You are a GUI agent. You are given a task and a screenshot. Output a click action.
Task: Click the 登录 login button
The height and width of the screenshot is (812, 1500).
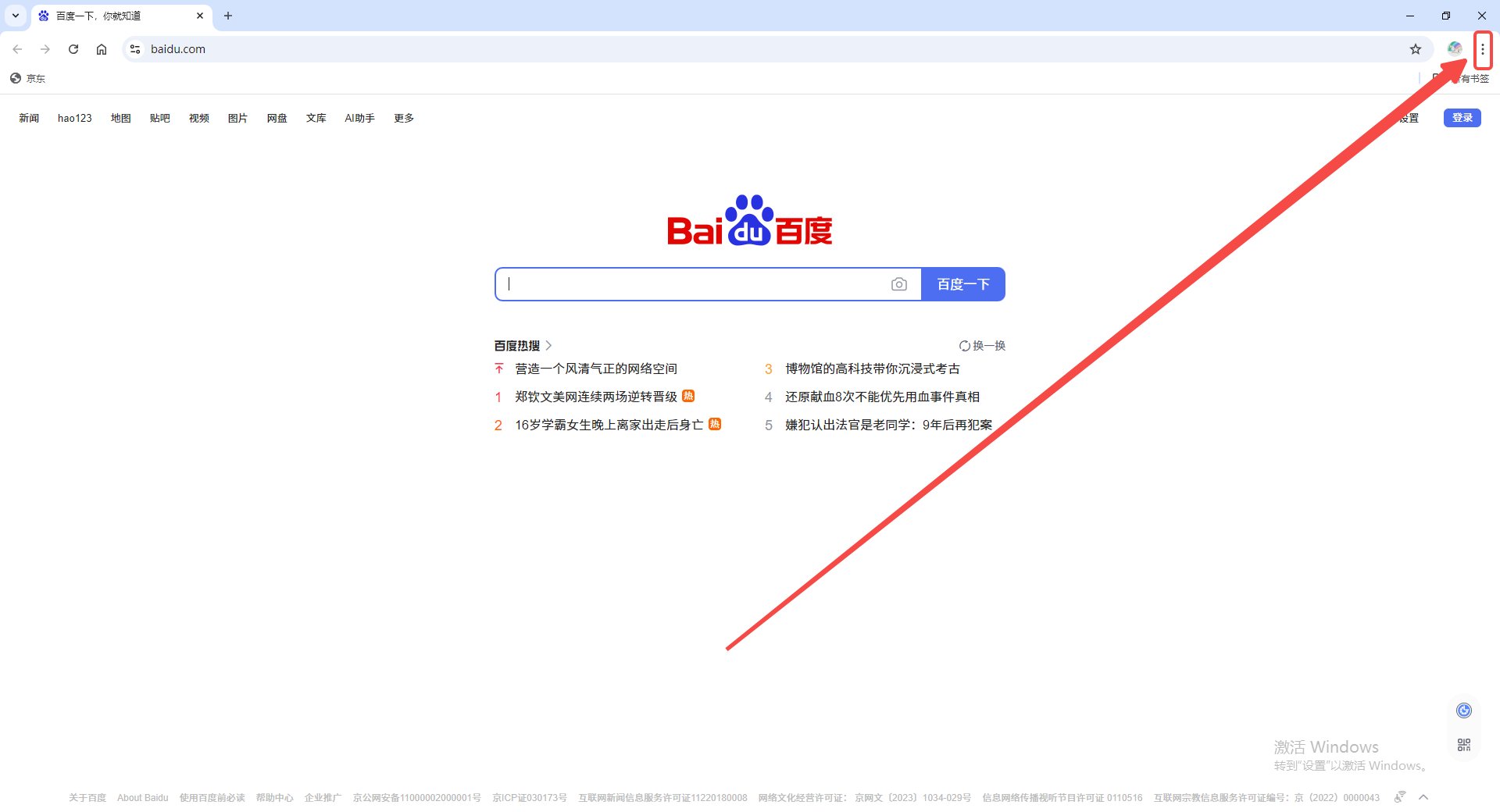pyautogui.click(x=1462, y=118)
